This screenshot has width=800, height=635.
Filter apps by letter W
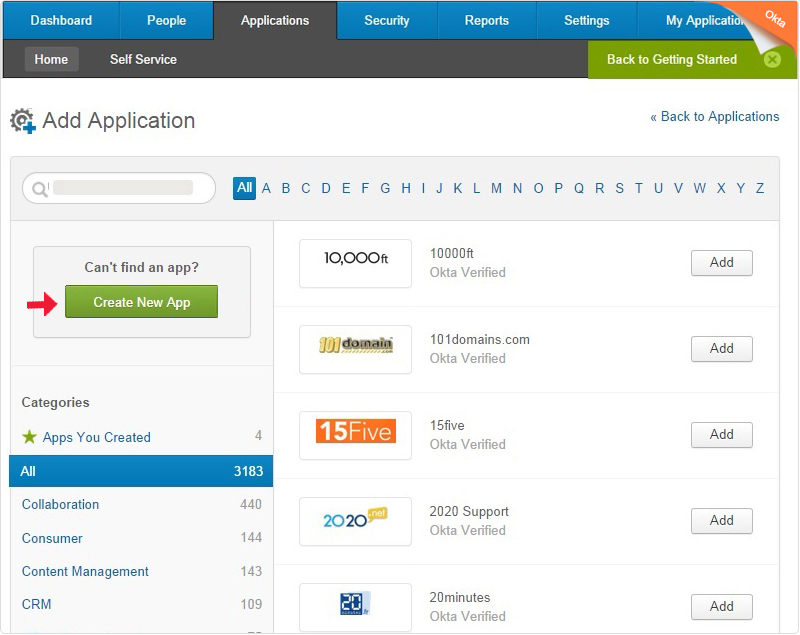pos(699,189)
